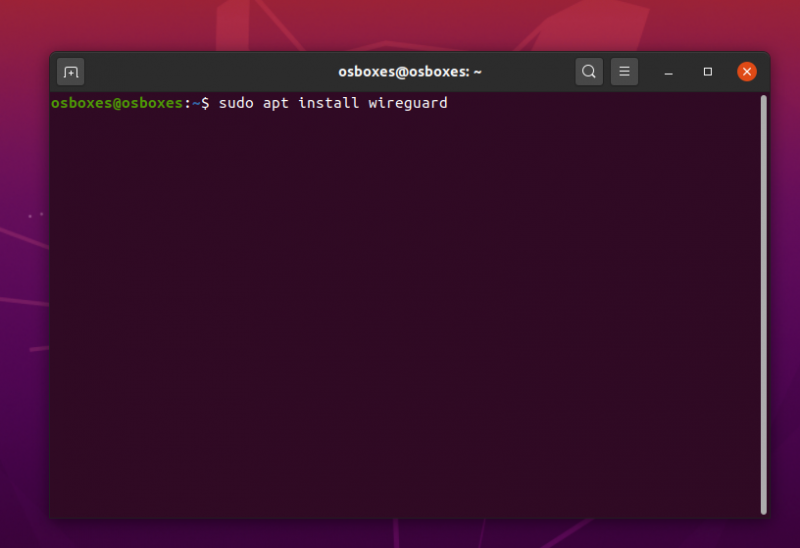Click empty title bar space right of title
This screenshot has height=548, width=800.
tap(530, 72)
